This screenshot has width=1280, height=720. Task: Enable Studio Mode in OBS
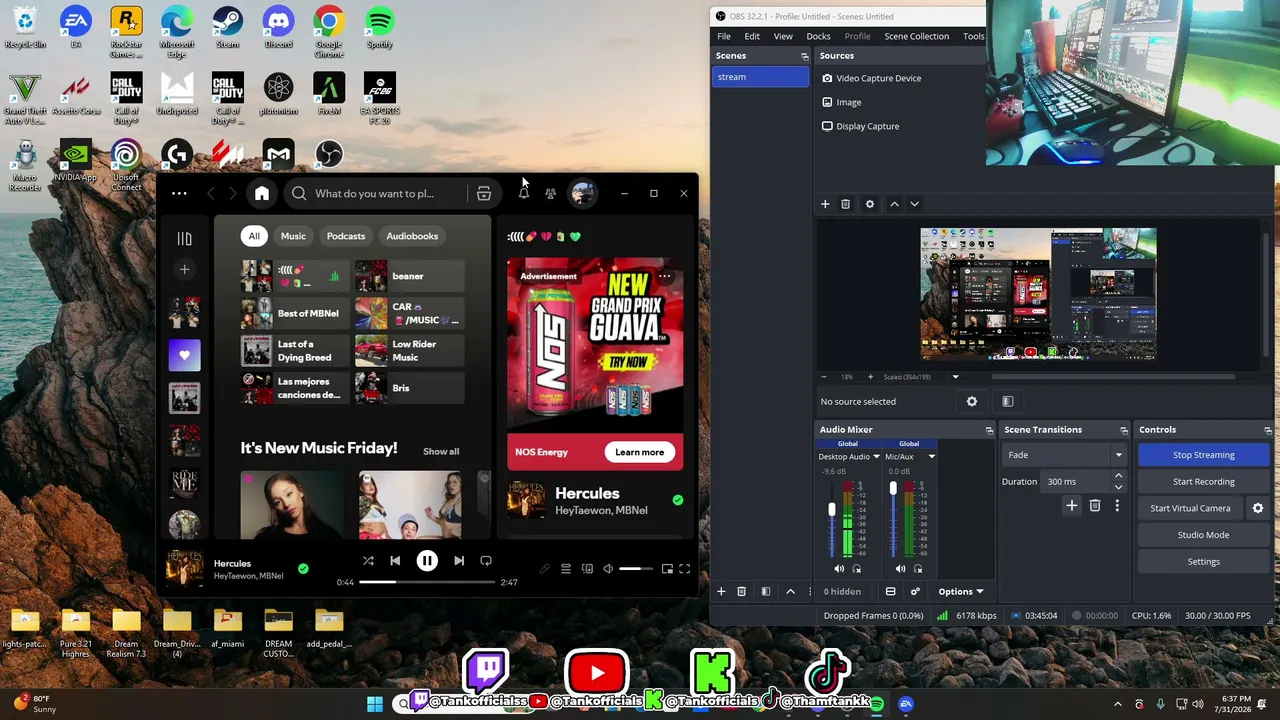(x=1204, y=535)
